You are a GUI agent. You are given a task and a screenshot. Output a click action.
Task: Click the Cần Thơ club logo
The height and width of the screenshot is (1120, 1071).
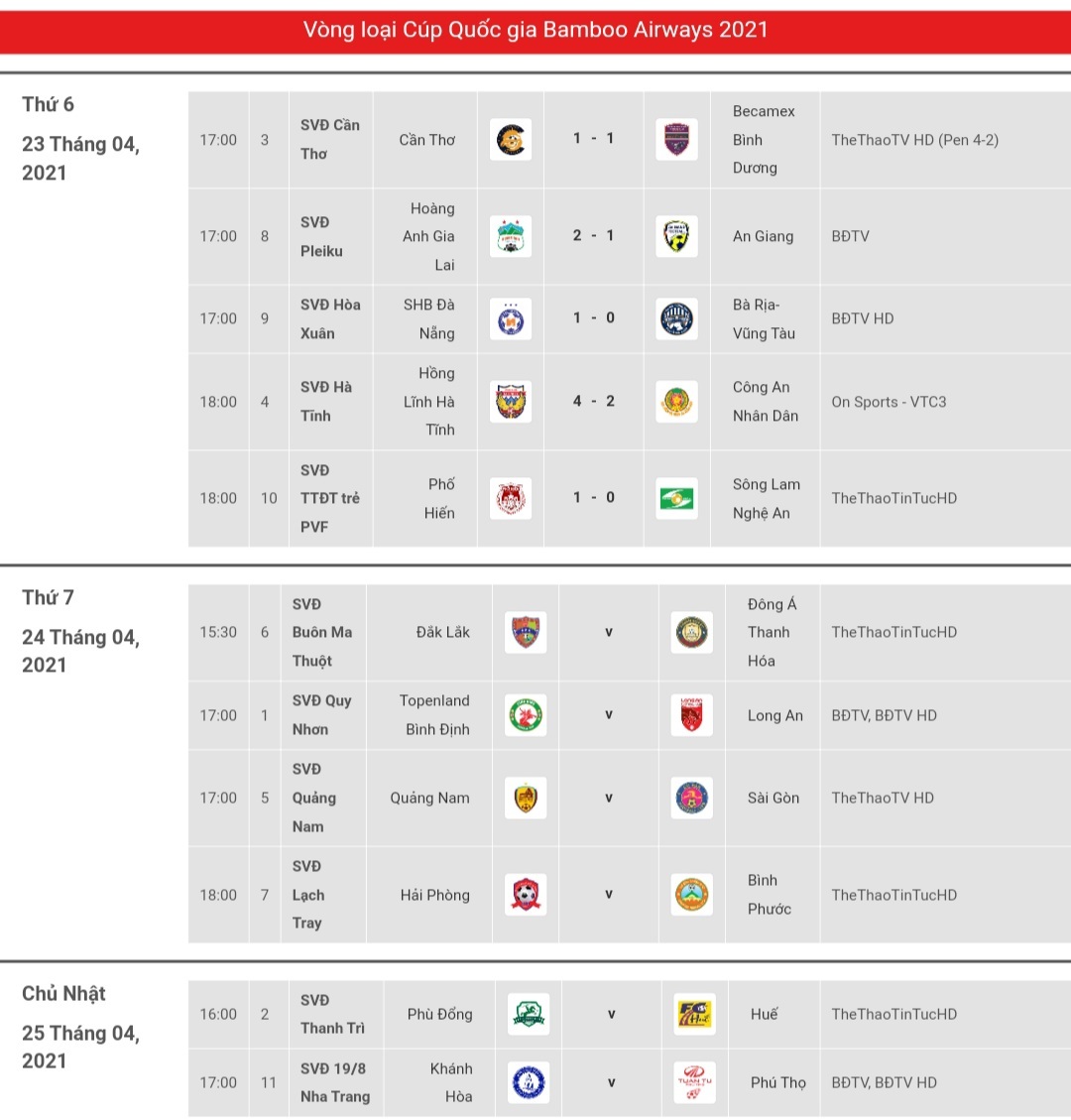(511, 140)
